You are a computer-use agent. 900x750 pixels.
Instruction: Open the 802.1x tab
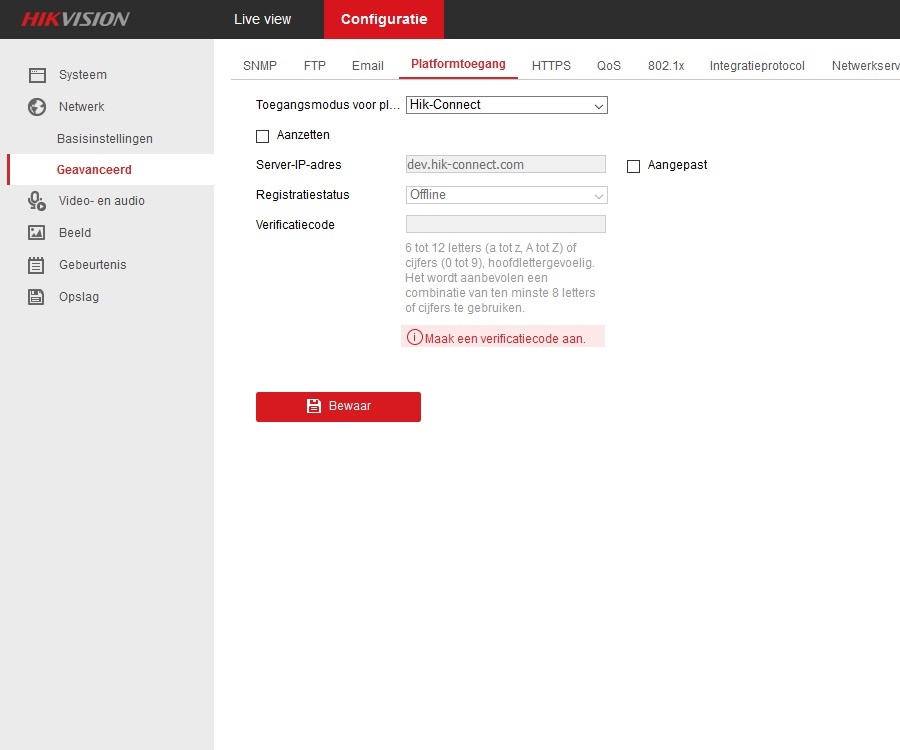point(666,66)
